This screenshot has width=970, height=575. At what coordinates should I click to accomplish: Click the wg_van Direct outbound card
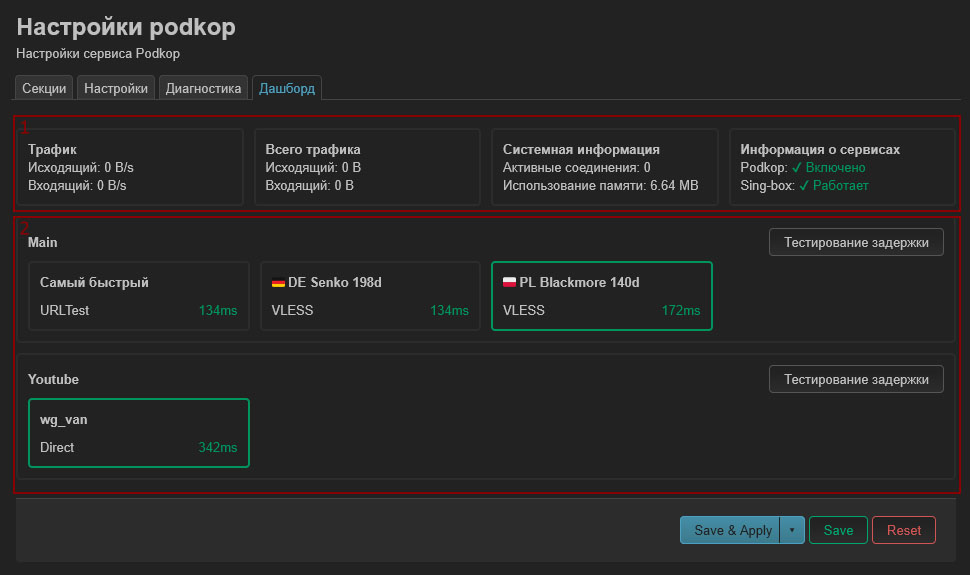coord(138,433)
